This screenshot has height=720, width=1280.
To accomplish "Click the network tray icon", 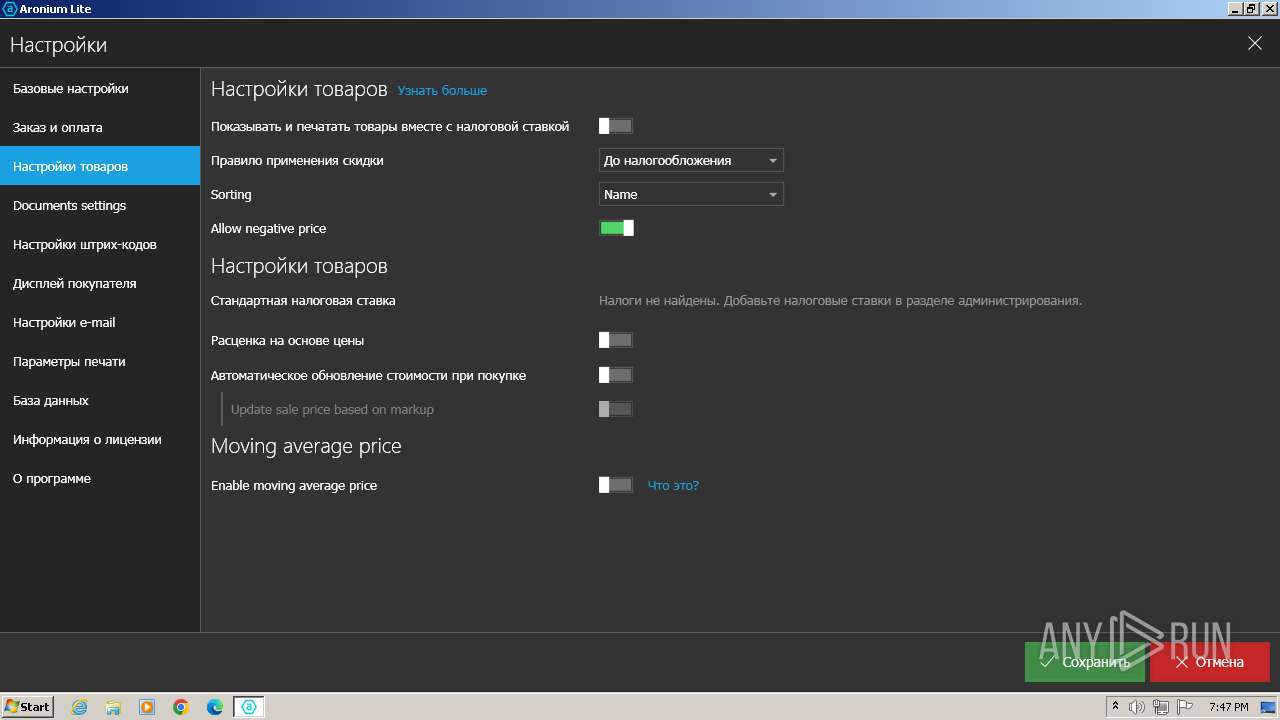I will (x=1160, y=707).
